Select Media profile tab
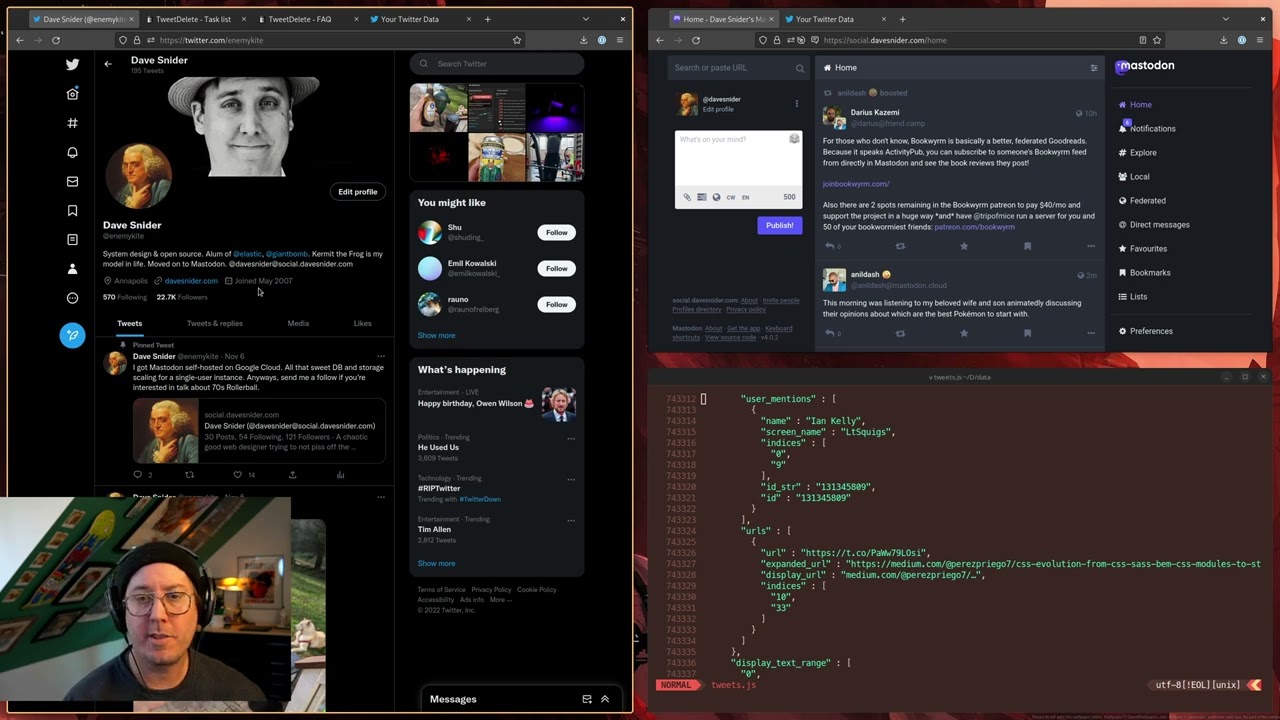 [x=298, y=323]
